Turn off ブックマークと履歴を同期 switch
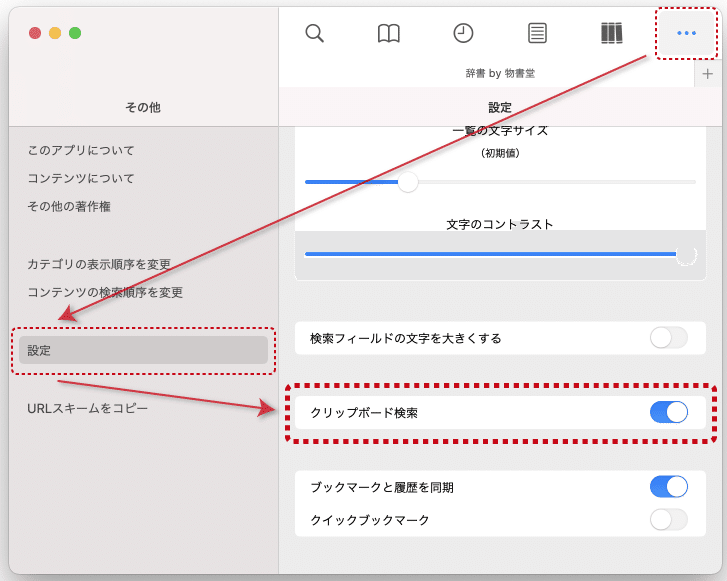Viewport: 727px width, 581px height. coord(669,486)
